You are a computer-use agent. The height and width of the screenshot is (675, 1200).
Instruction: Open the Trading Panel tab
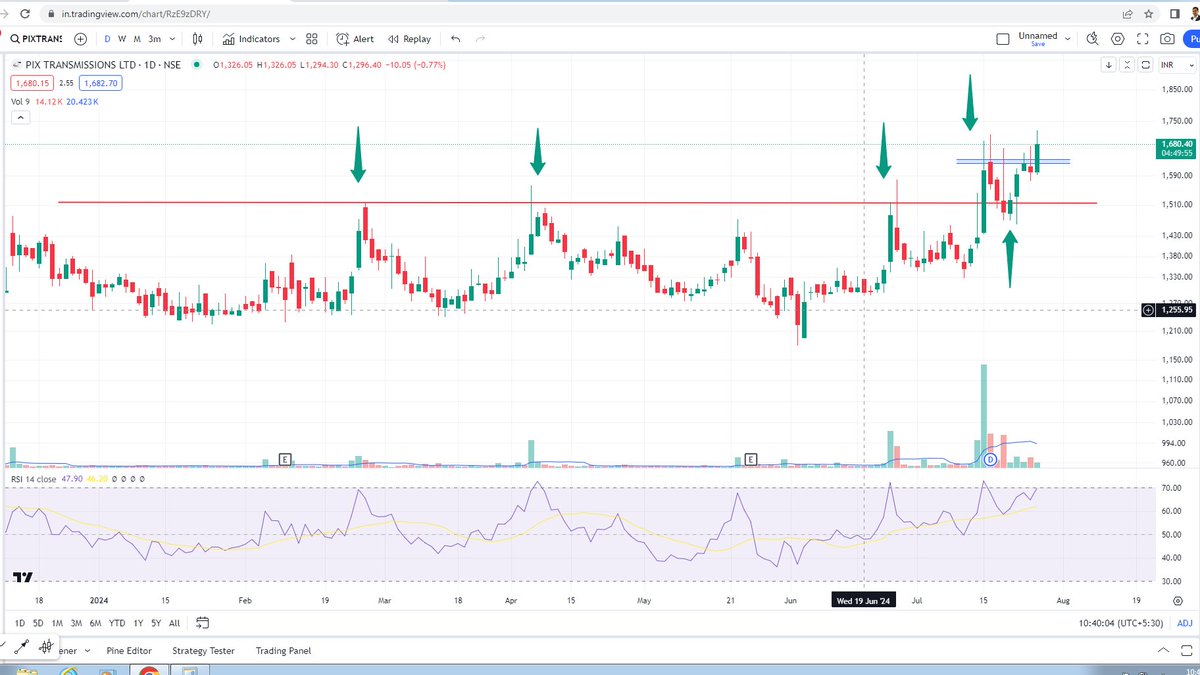point(284,650)
